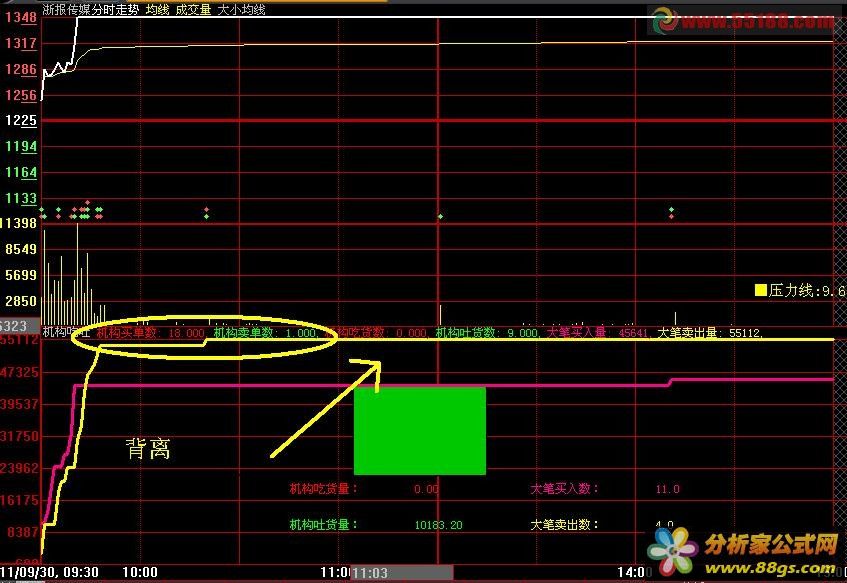Click the 浙报传媒分时走势 chart title
The image size is (847, 583).
91,9
